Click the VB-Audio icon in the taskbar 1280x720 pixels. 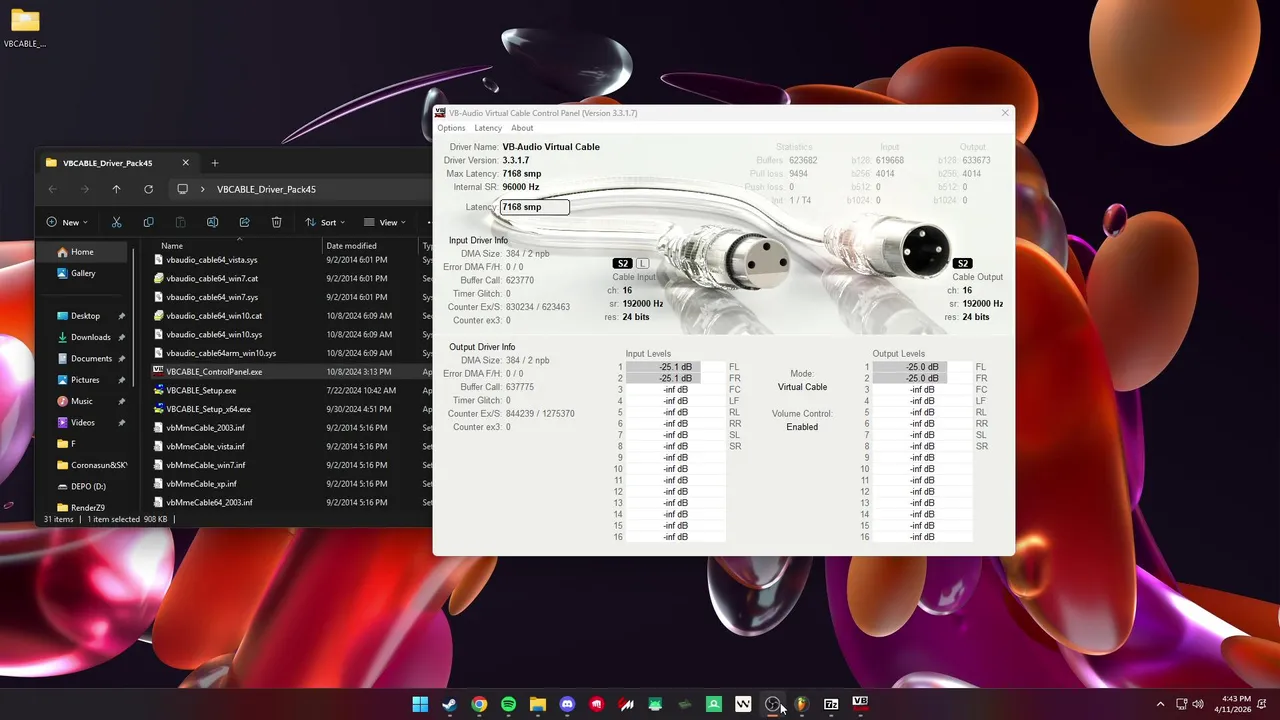[860, 702]
